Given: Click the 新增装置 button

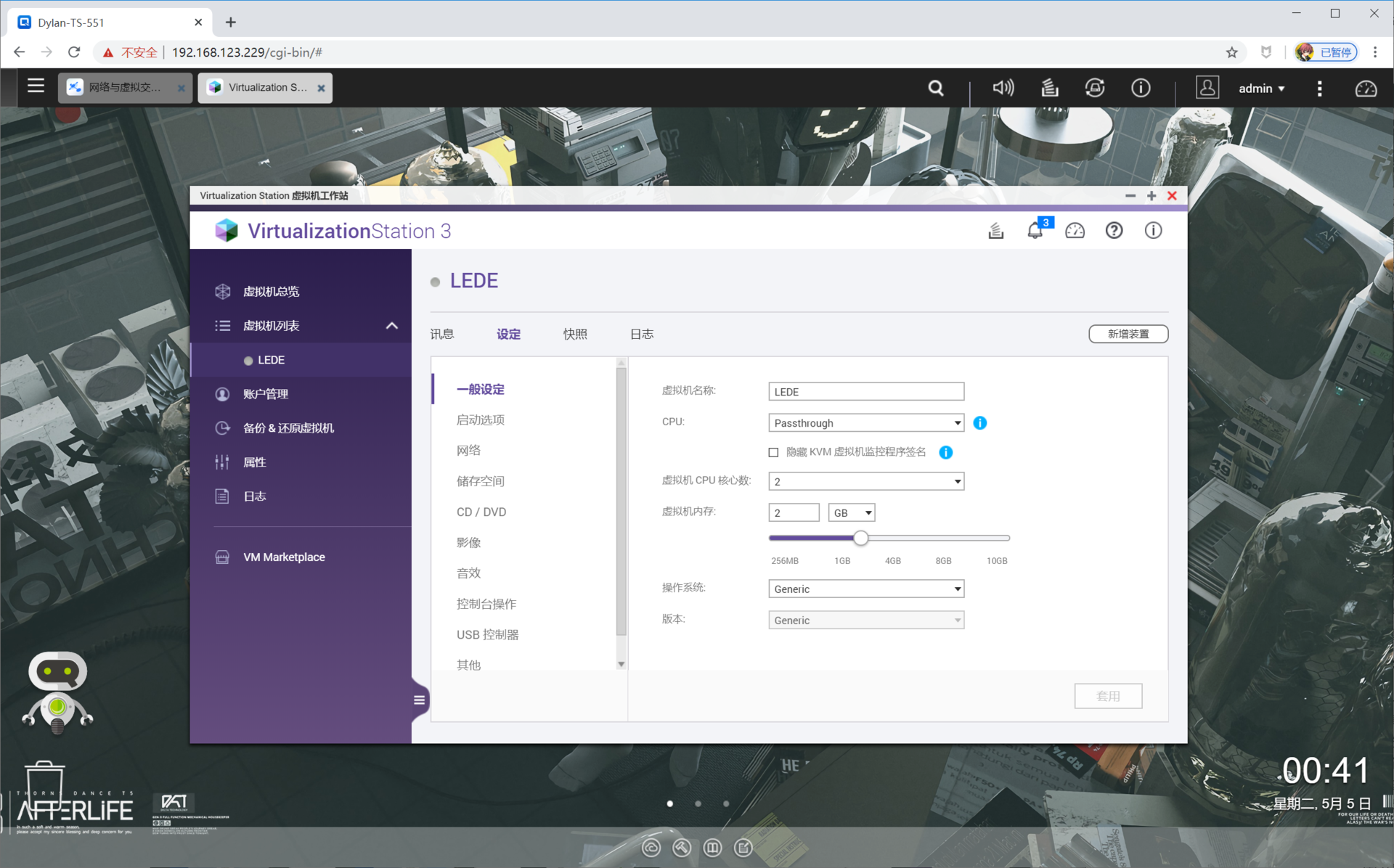Looking at the screenshot, I should click(x=1128, y=334).
